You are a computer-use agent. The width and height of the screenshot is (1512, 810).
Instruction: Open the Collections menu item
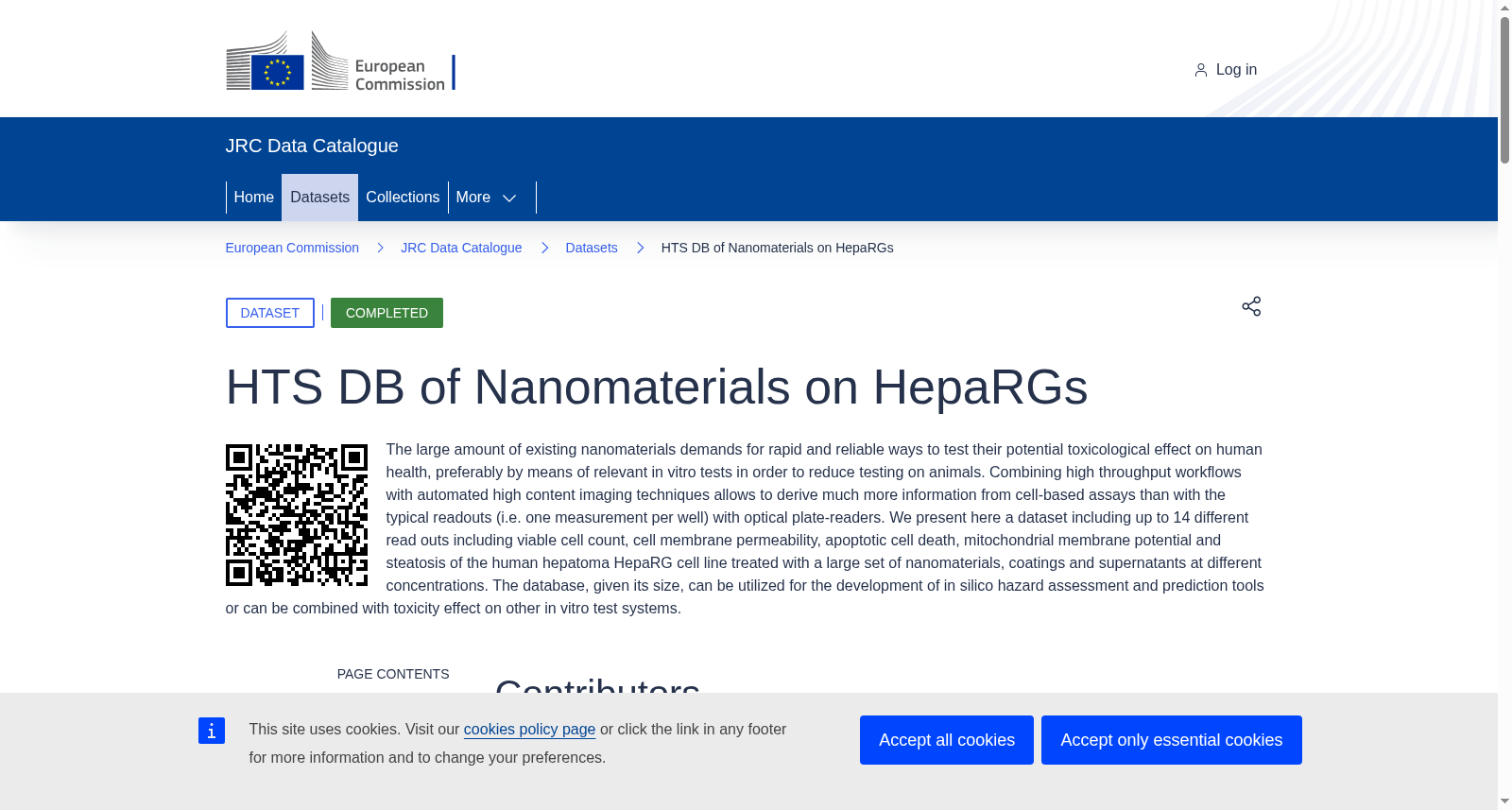[x=403, y=198]
